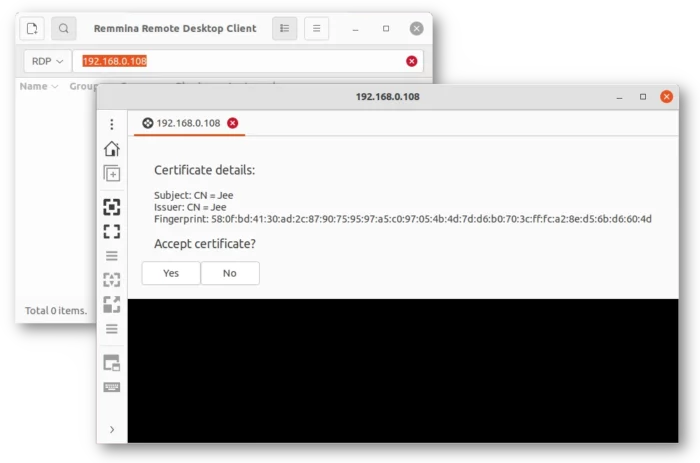Select the 192.168.0.108 connection tab
700x463 pixels.
click(x=188, y=123)
